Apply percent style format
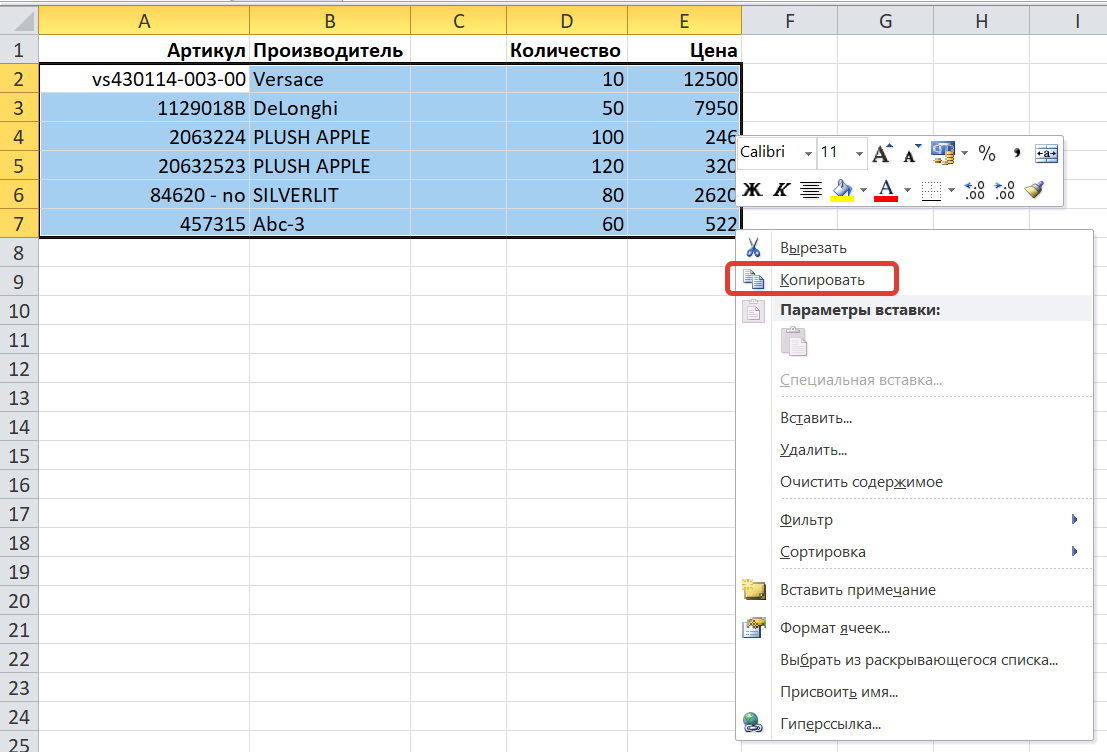The image size is (1107, 752). [987, 153]
